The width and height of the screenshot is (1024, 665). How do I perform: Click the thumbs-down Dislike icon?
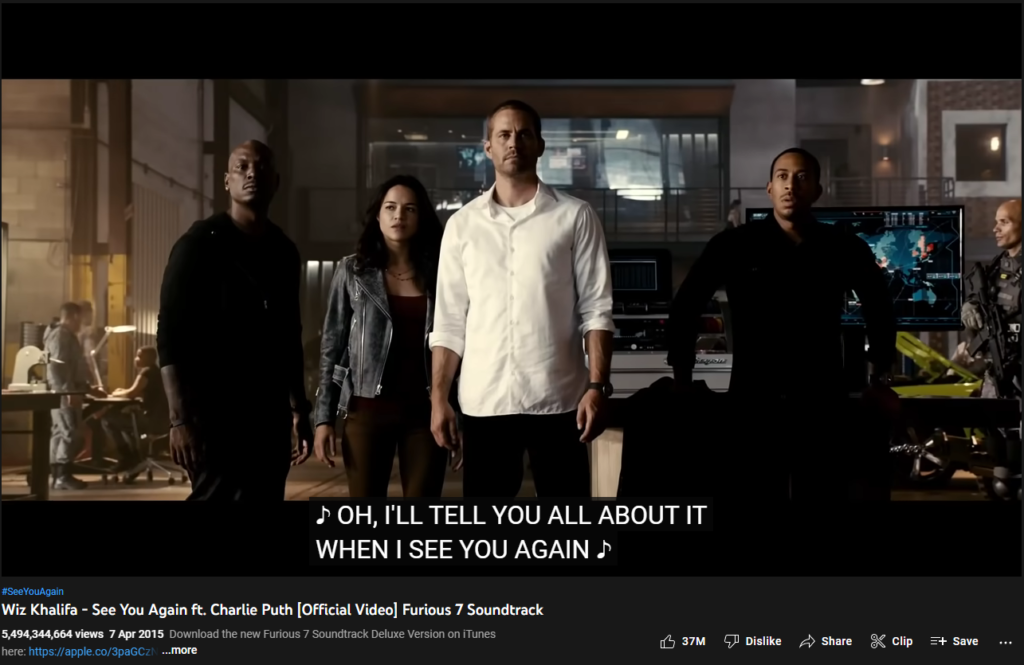pyautogui.click(x=731, y=641)
